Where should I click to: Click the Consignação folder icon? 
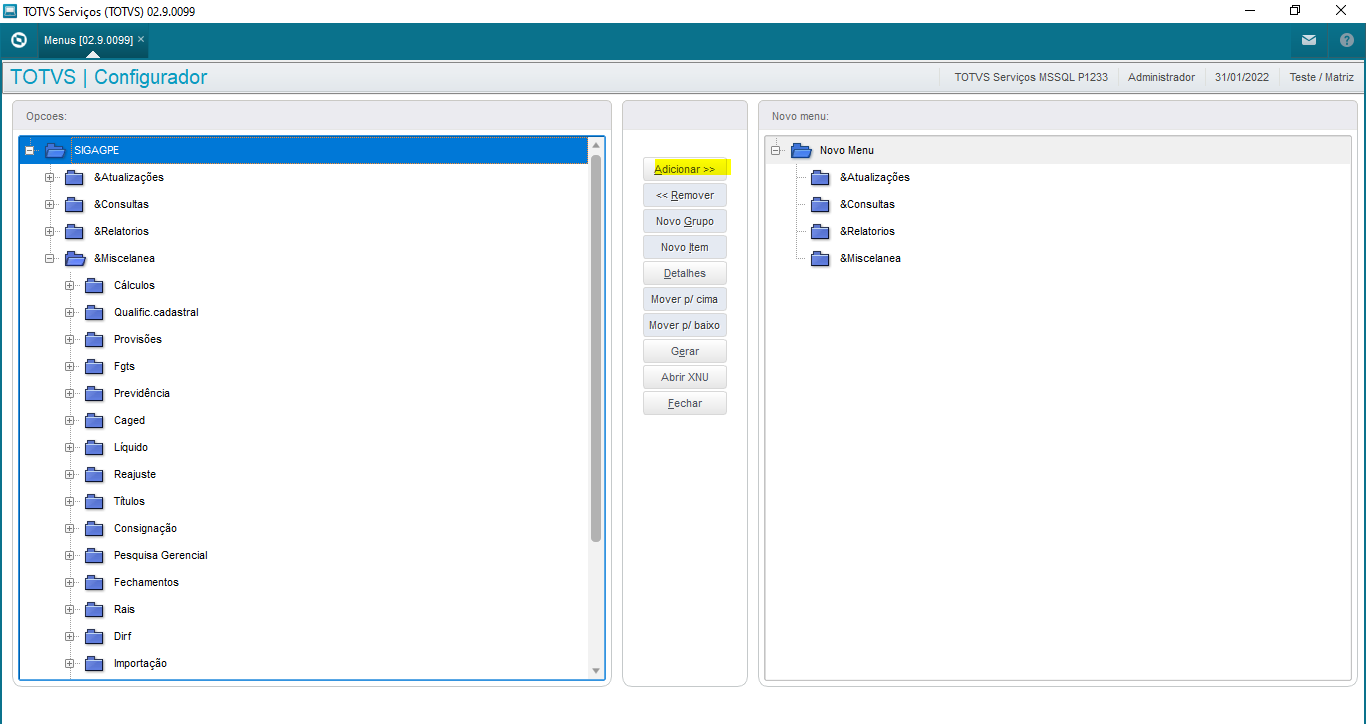(x=95, y=528)
